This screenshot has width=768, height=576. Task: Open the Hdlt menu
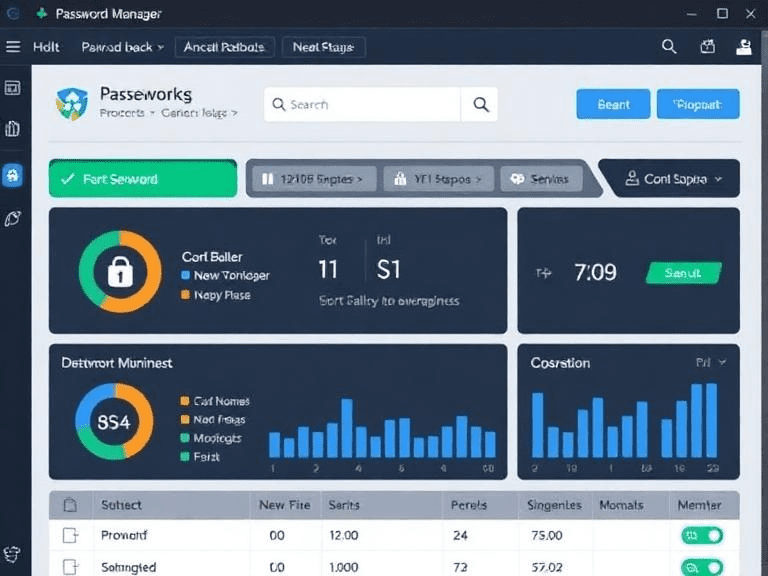[x=46, y=47]
